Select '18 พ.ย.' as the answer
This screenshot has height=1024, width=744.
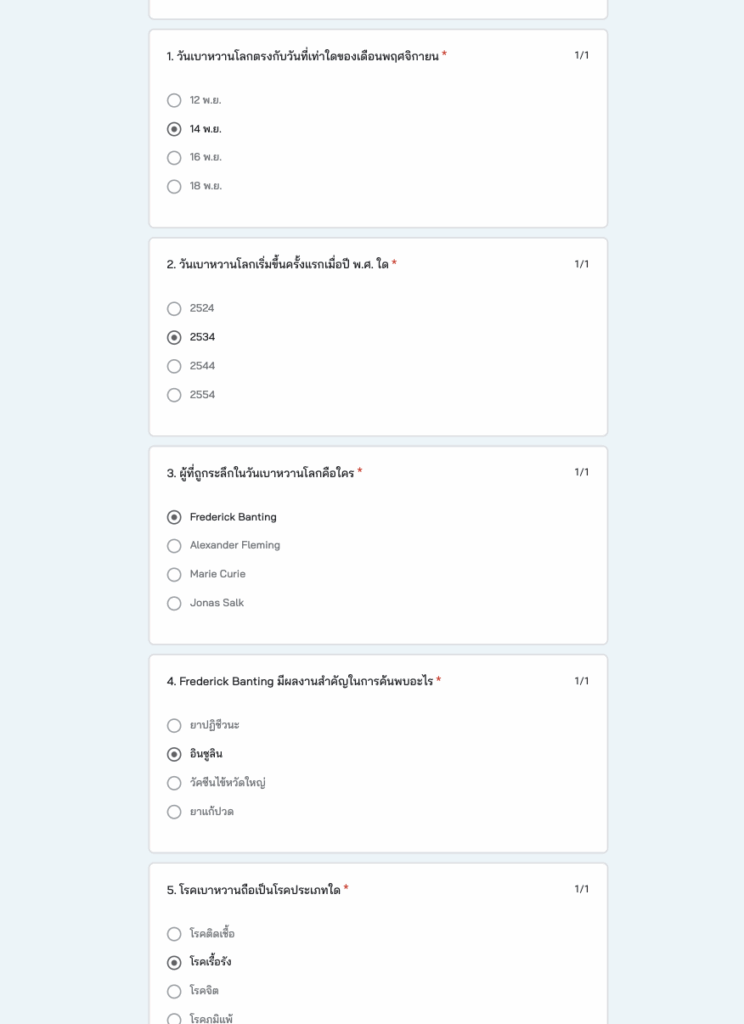click(174, 186)
